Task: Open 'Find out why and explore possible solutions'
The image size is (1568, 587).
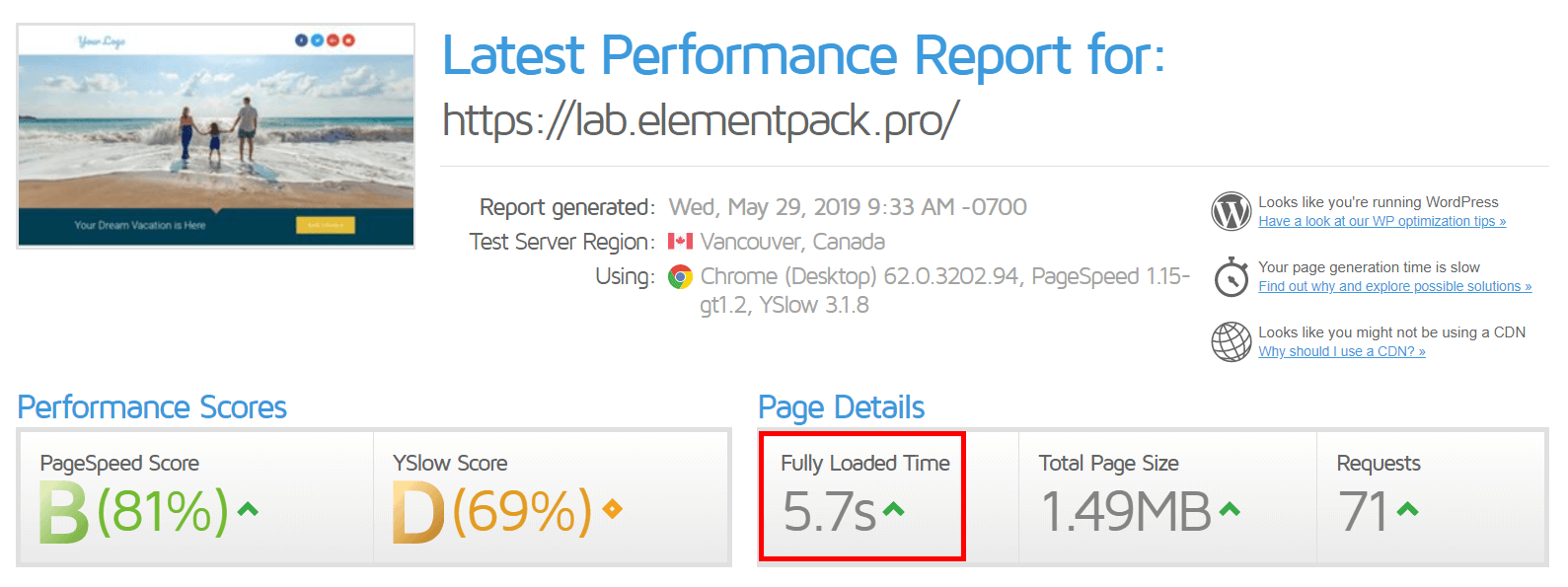Action: tap(1394, 287)
